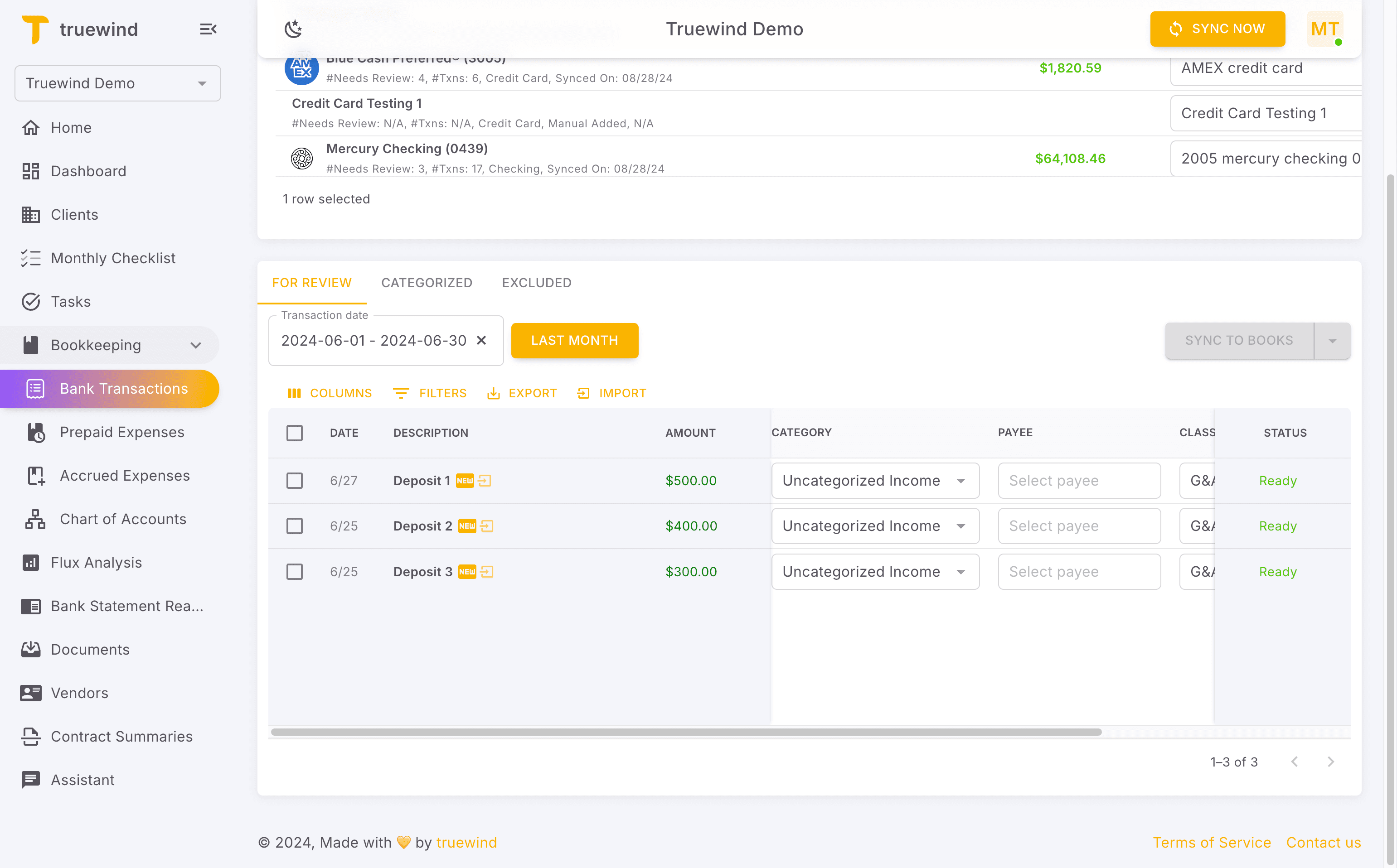1397x868 pixels.
Task: Check the checkbox for Deposit 1
Action: 295,481
